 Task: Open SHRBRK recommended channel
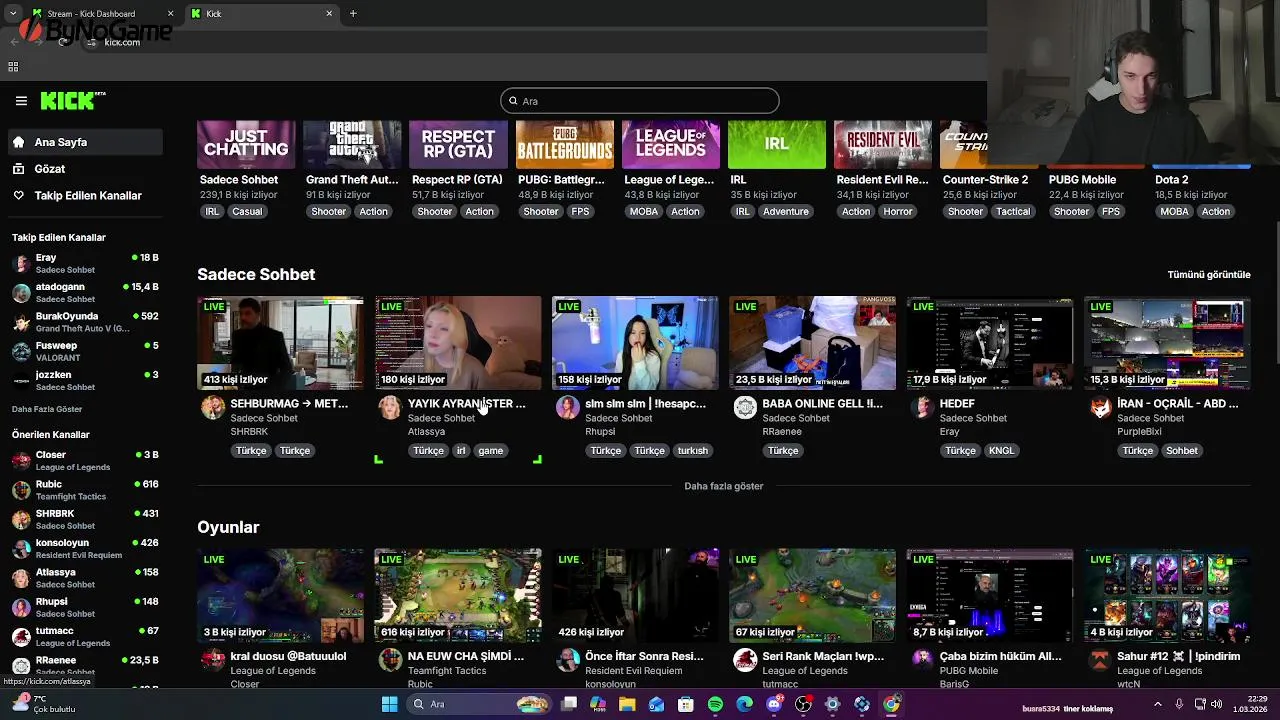coord(85,519)
